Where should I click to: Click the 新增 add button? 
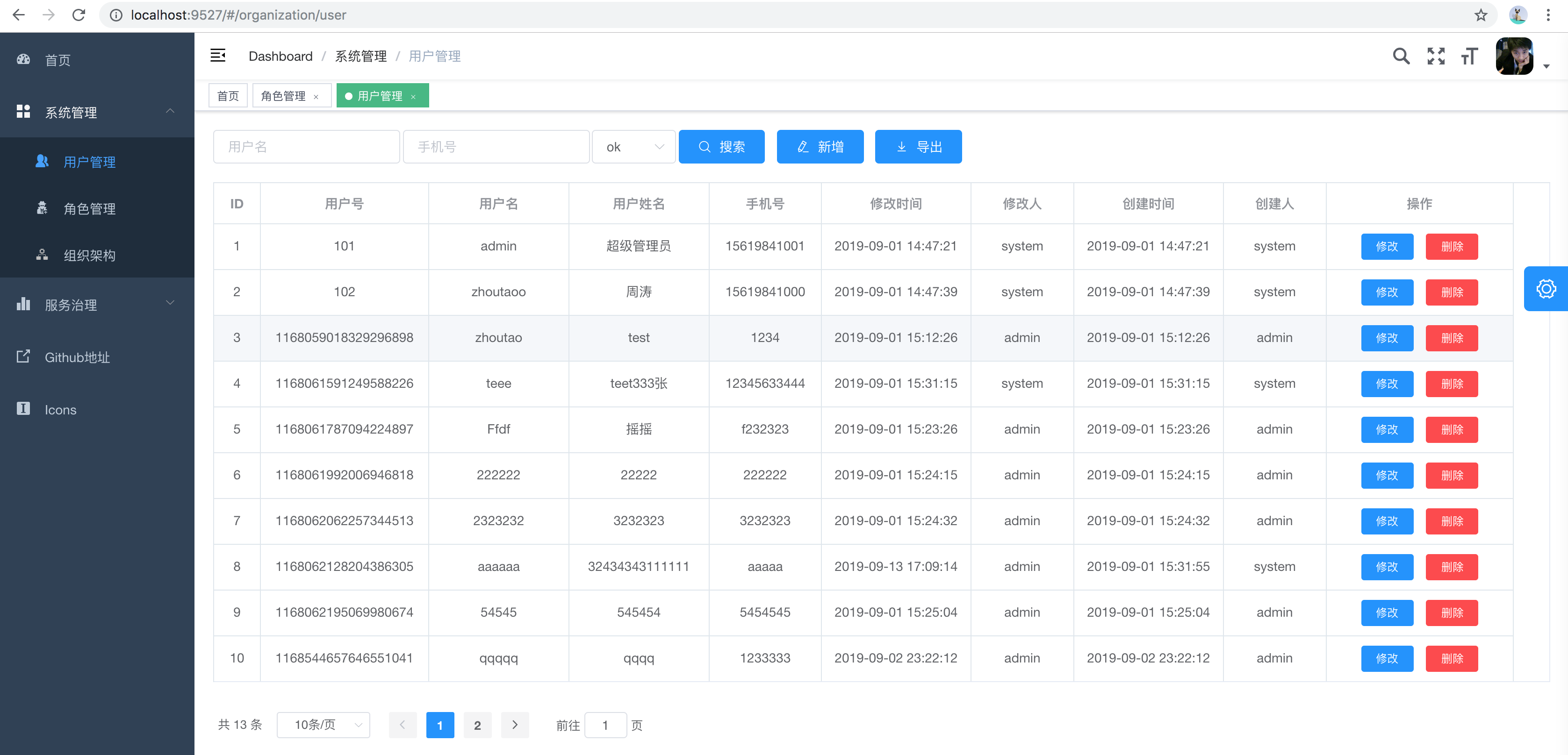coord(820,147)
